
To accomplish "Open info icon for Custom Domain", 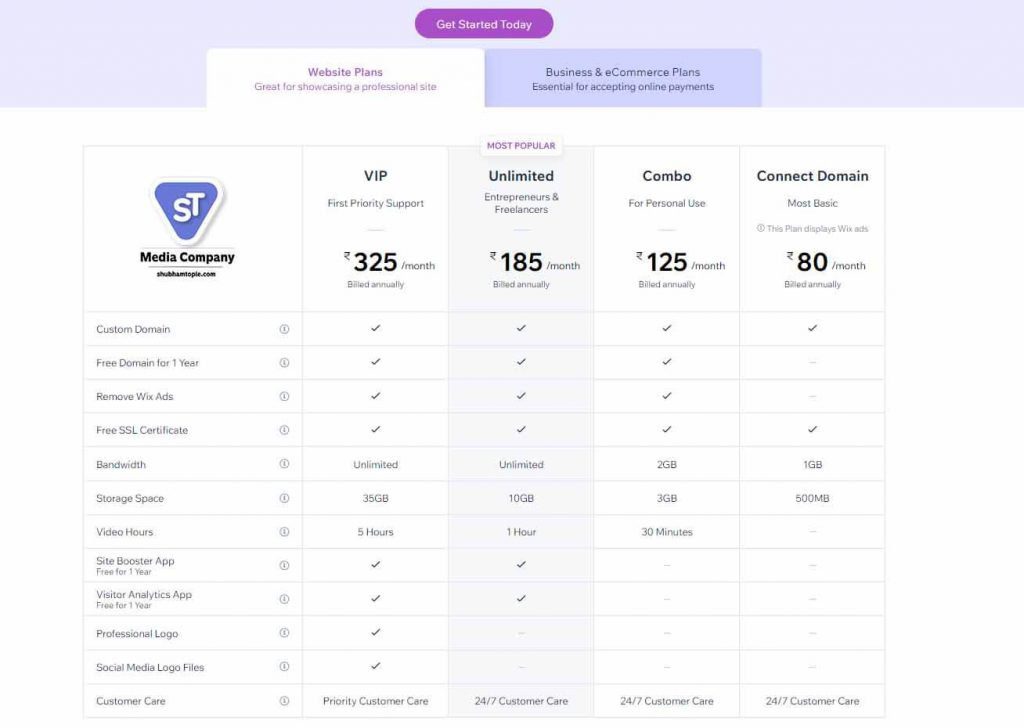I will point(284,329).
